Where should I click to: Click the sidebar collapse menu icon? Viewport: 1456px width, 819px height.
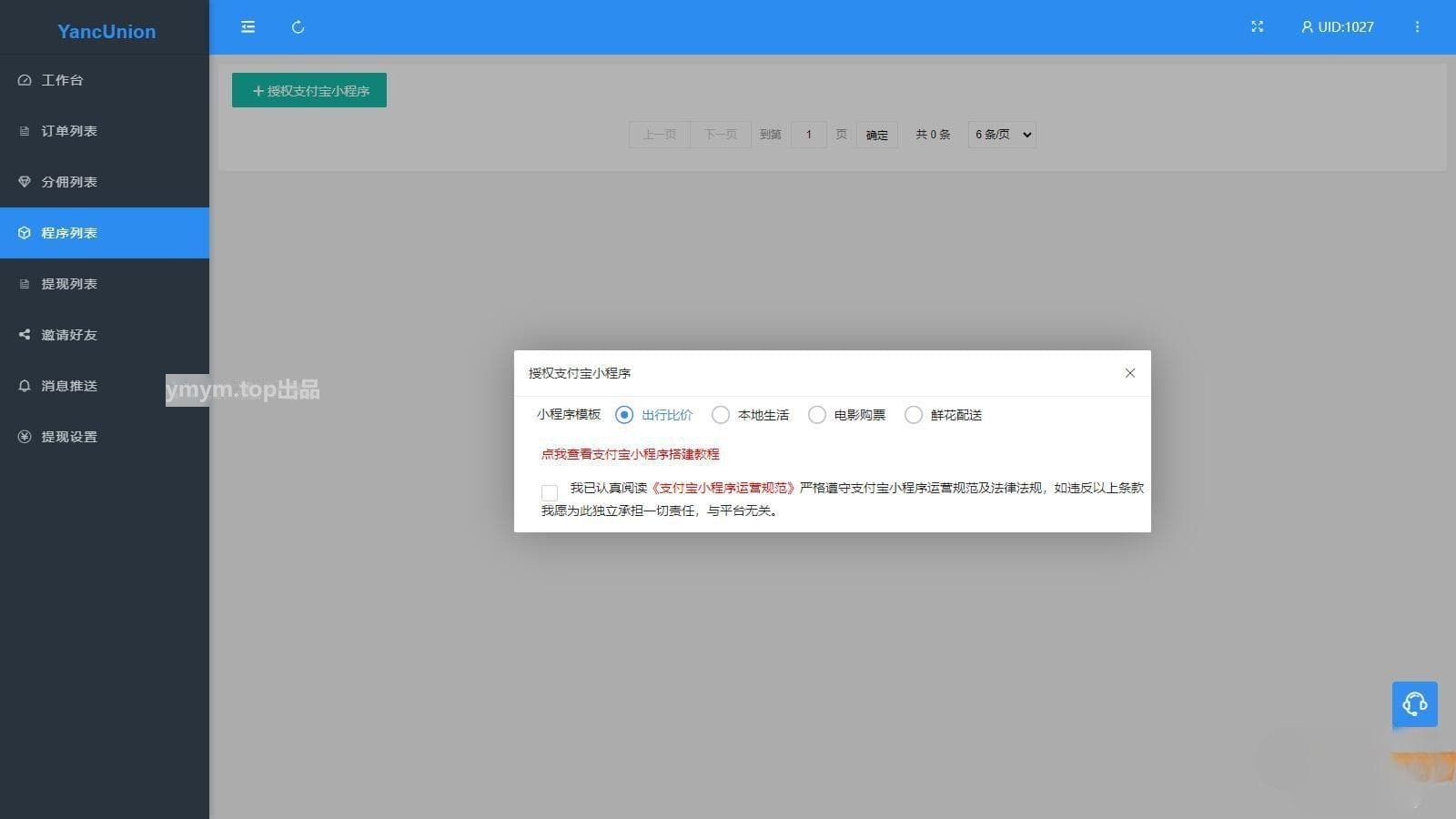[248, 27]
